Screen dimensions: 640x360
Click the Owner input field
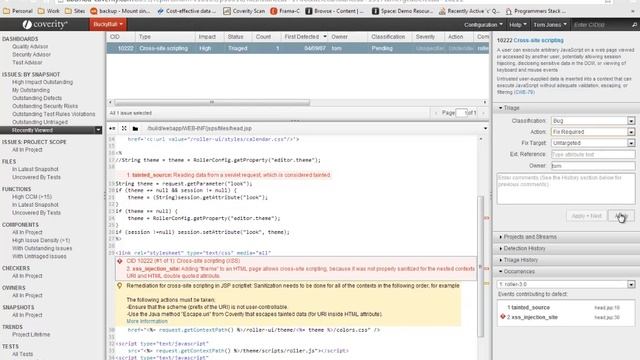593,166
